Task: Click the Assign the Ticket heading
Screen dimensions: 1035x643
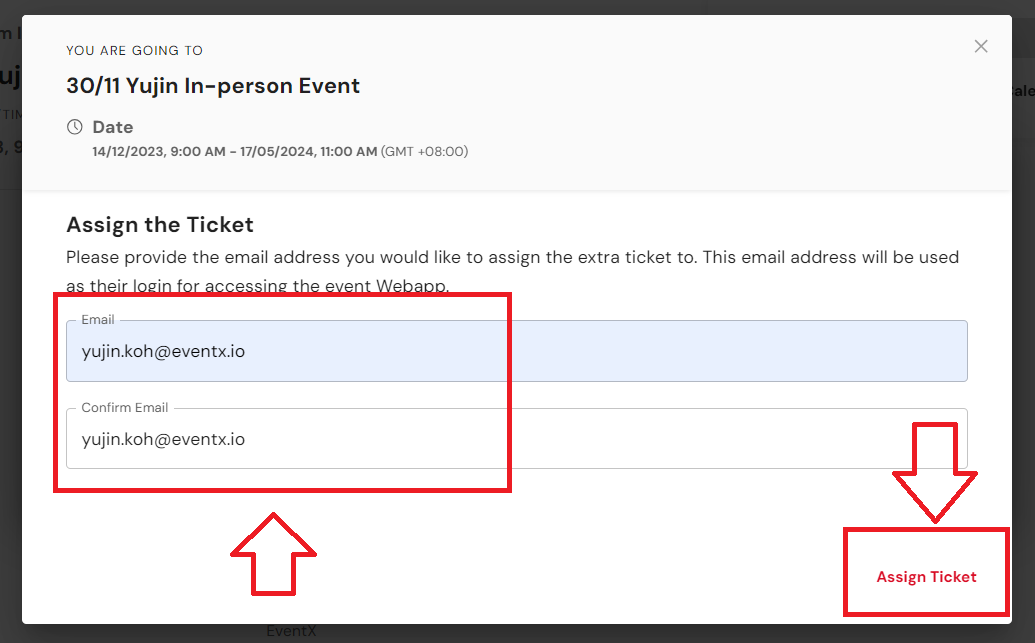Action: (160, 224)
